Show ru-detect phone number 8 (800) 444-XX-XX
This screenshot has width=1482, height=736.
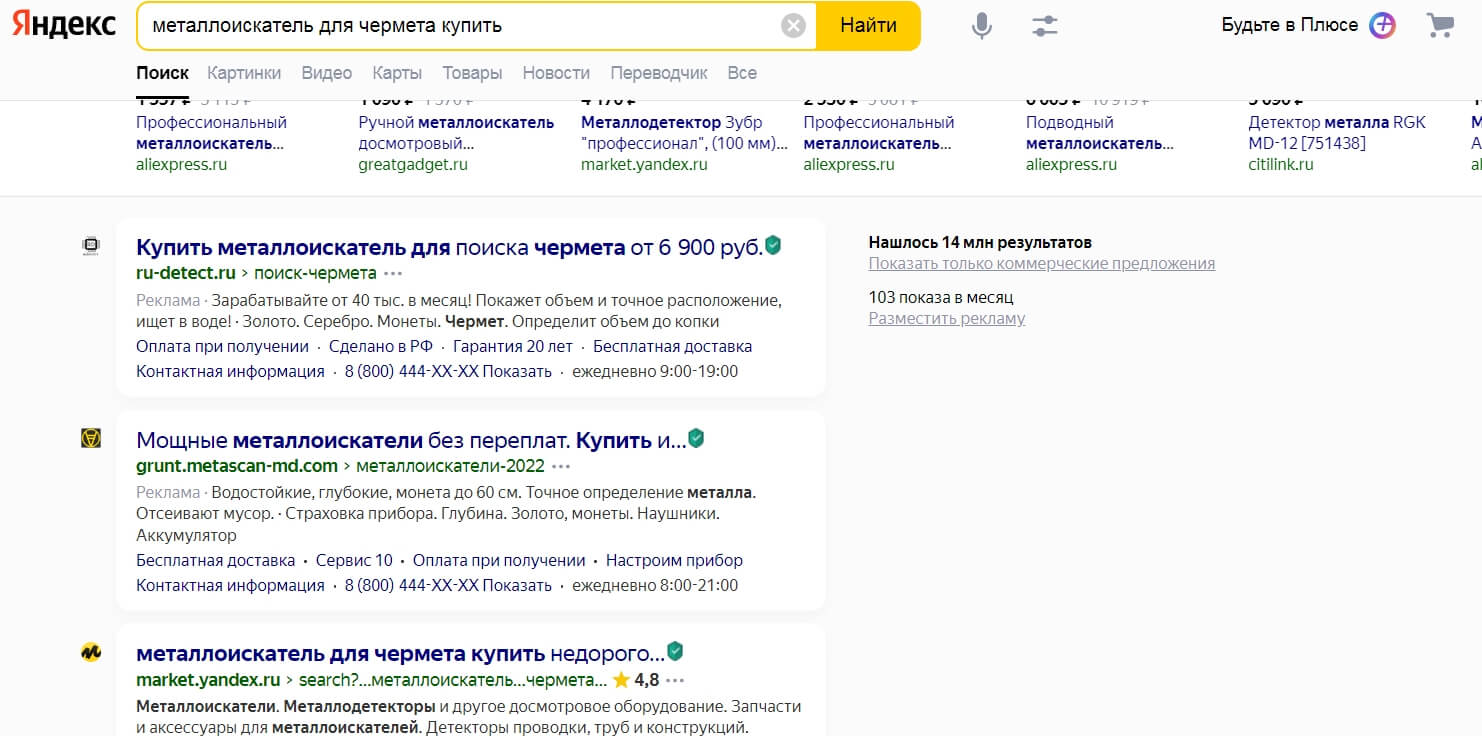point(448,372)
